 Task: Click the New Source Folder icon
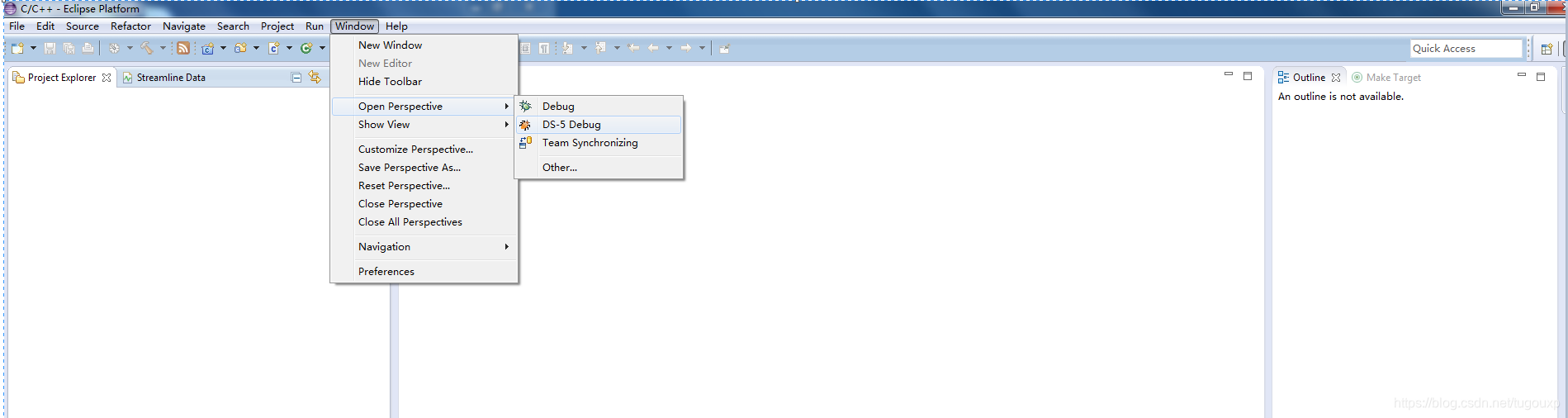(x=240, y=48)
